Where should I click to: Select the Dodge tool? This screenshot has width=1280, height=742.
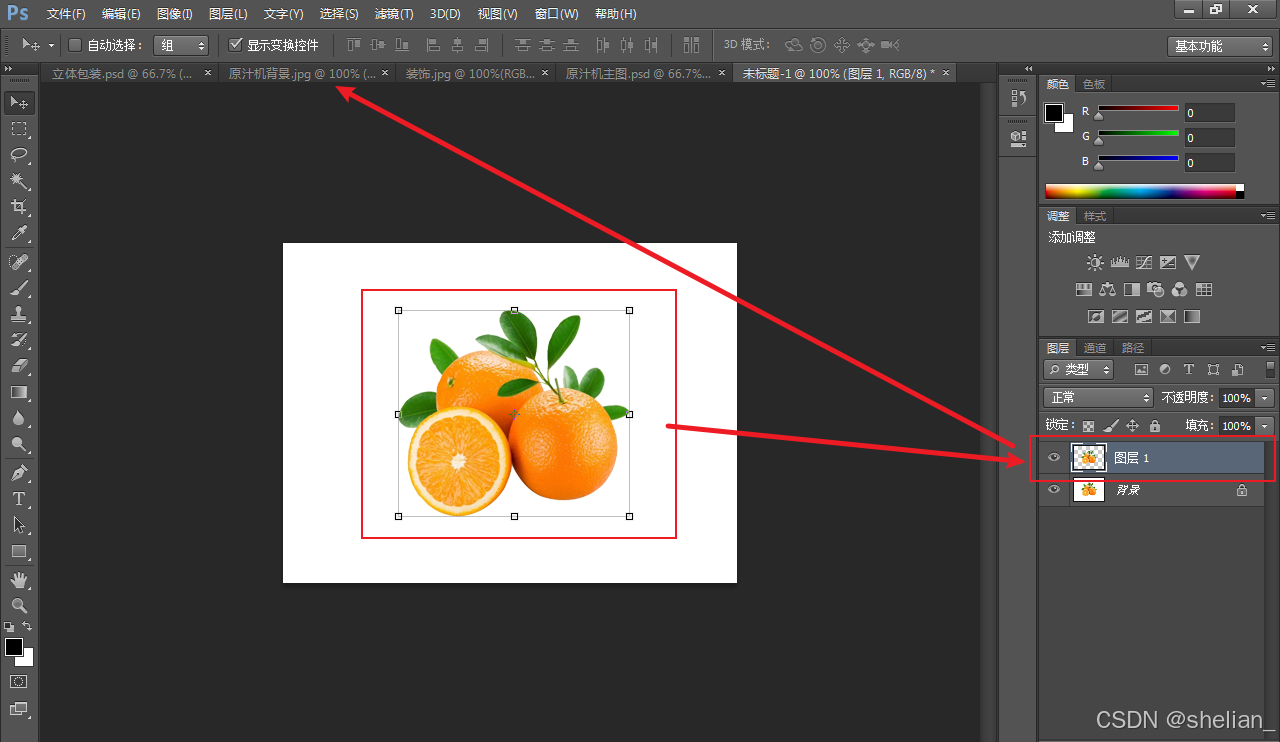tap(19, 444)
